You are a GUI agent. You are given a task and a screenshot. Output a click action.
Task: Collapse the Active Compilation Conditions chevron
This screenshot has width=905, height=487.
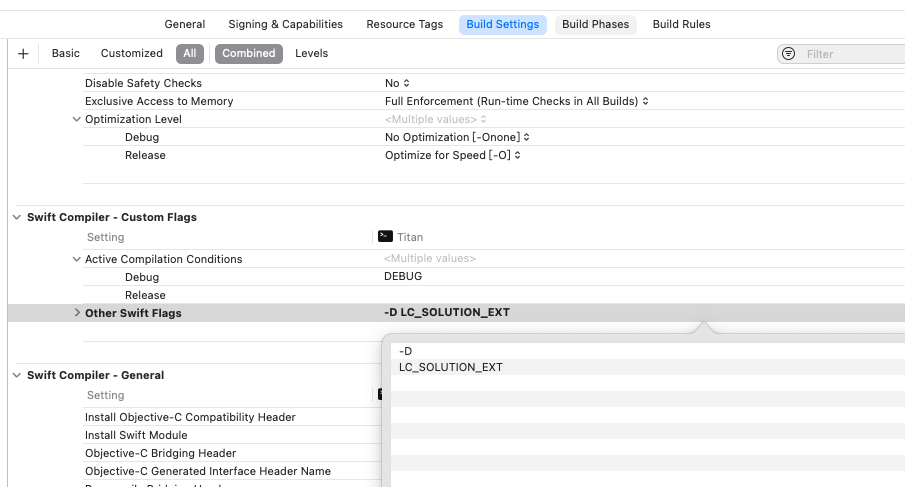pyautogui.click(x=77, y=259)
